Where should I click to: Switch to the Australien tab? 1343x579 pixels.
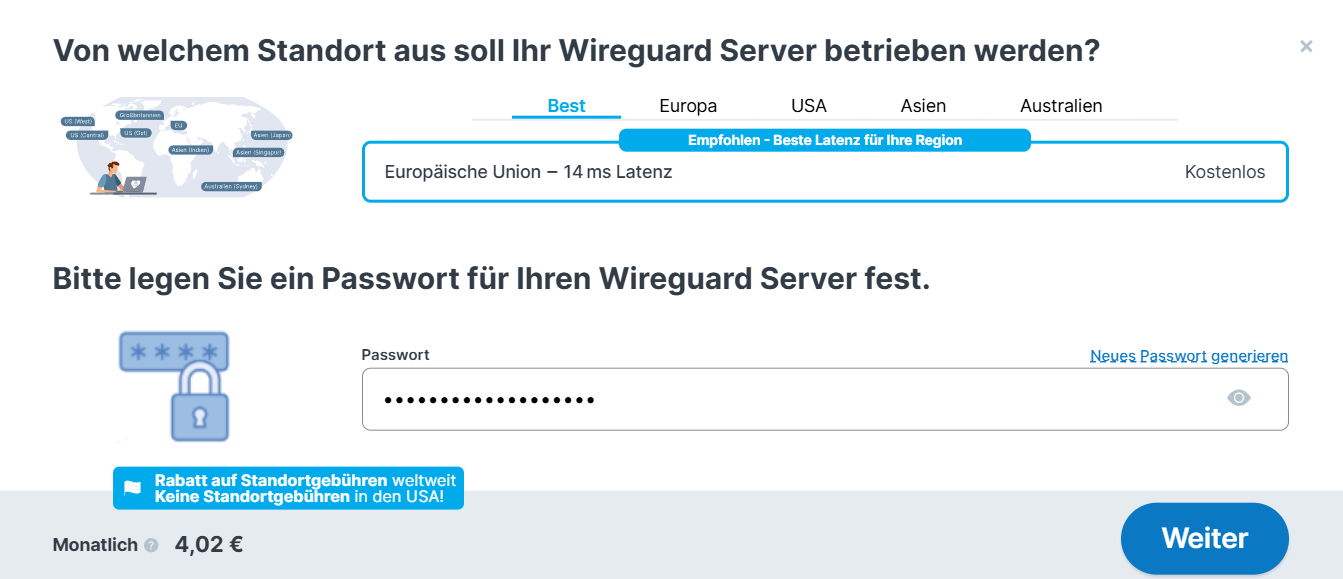1060,106
